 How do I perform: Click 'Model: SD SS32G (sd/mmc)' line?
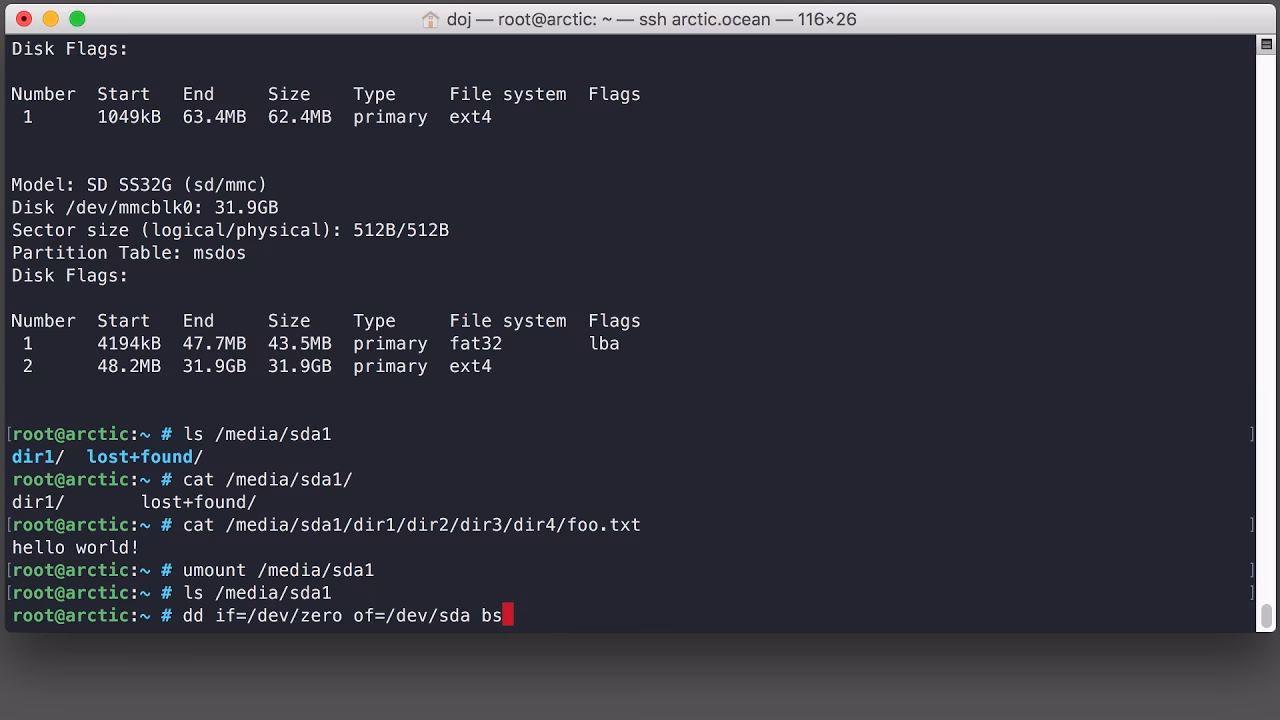click(139, 185)
